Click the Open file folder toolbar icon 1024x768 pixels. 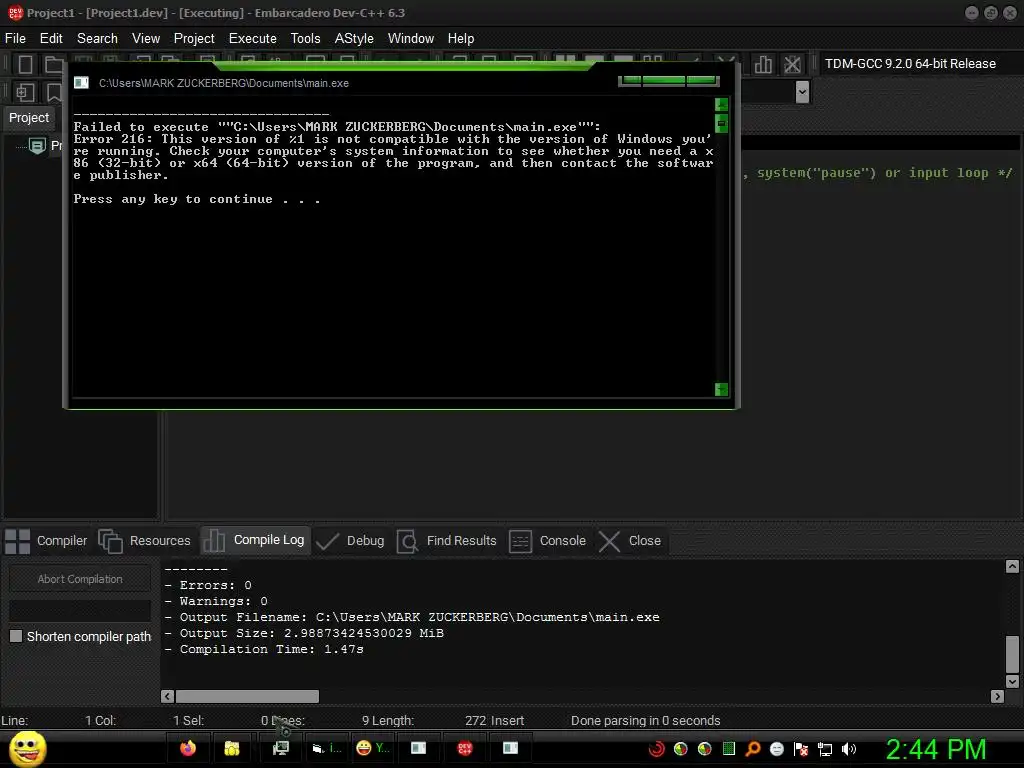(x=54, y=64)
